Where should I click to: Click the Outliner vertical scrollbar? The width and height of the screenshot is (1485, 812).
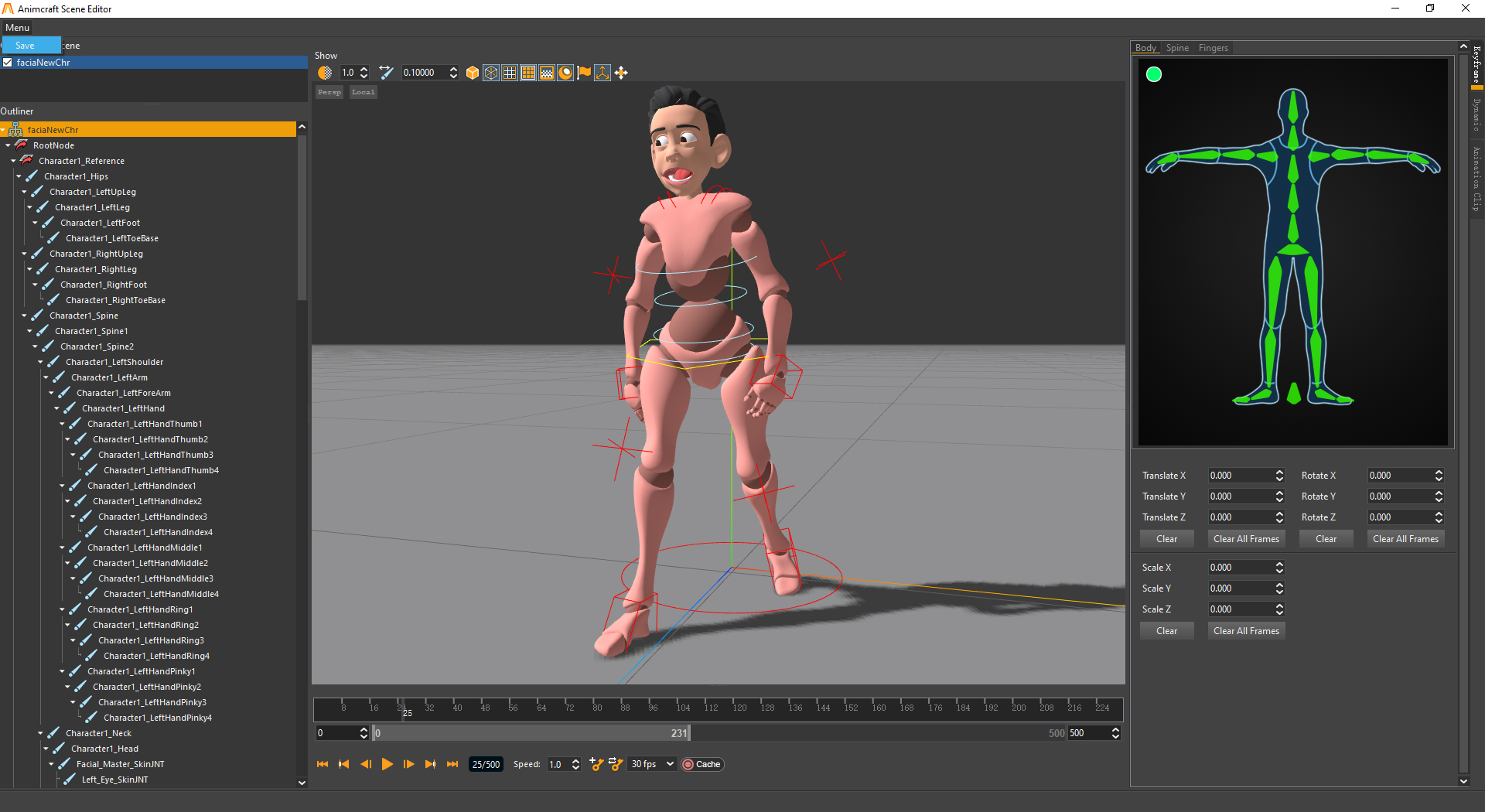pos(302,218)
